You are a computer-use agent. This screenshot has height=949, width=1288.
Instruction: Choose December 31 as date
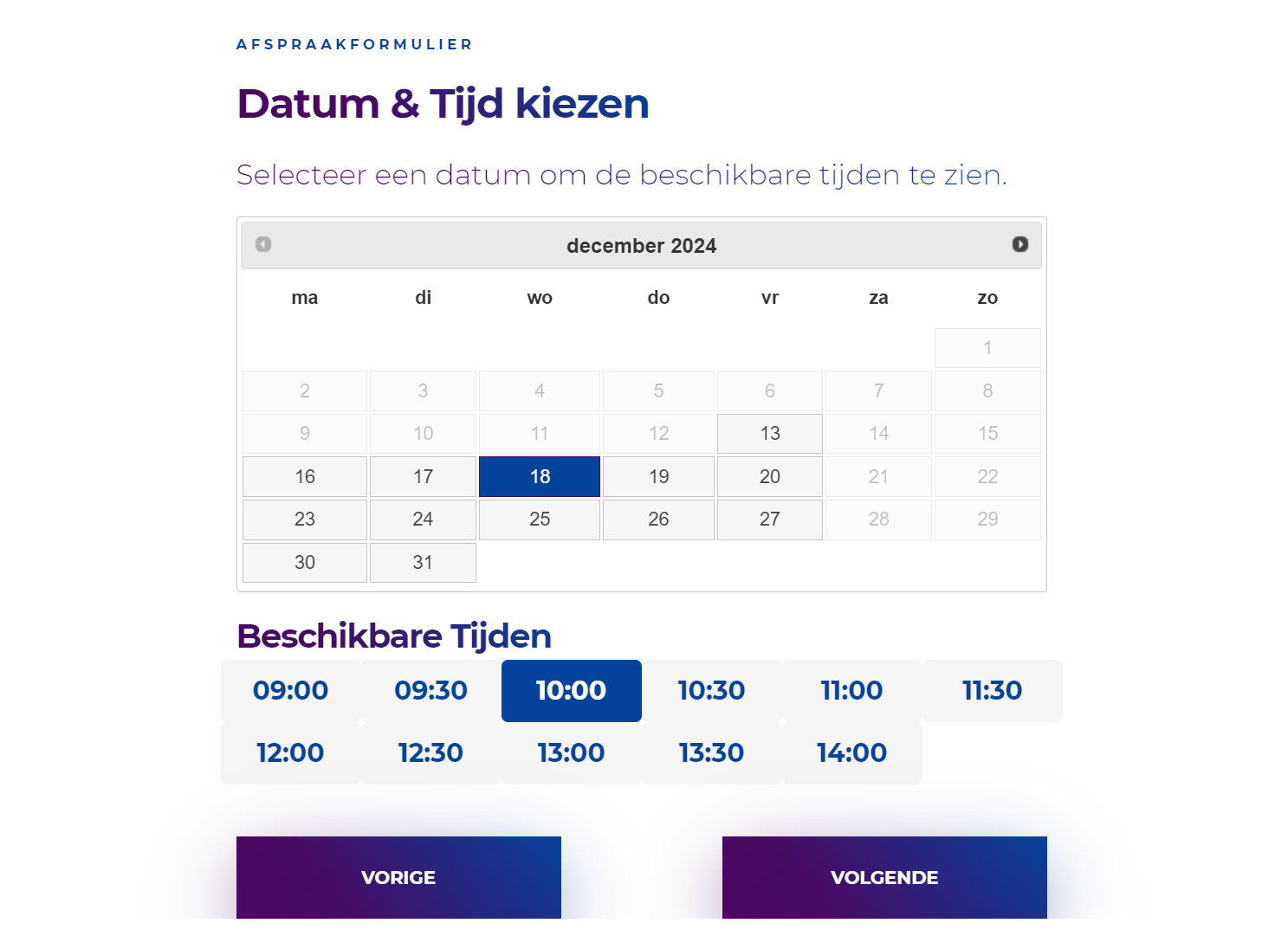[x=423, y=563]
